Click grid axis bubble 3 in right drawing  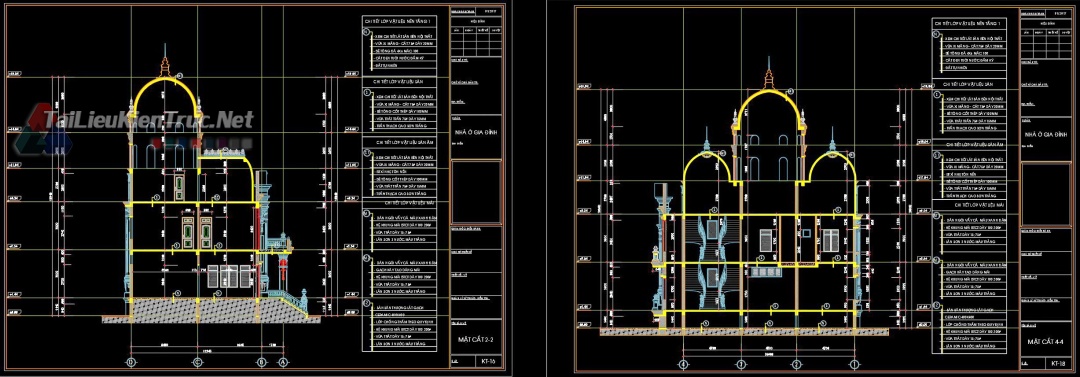(x=740, y=365)
